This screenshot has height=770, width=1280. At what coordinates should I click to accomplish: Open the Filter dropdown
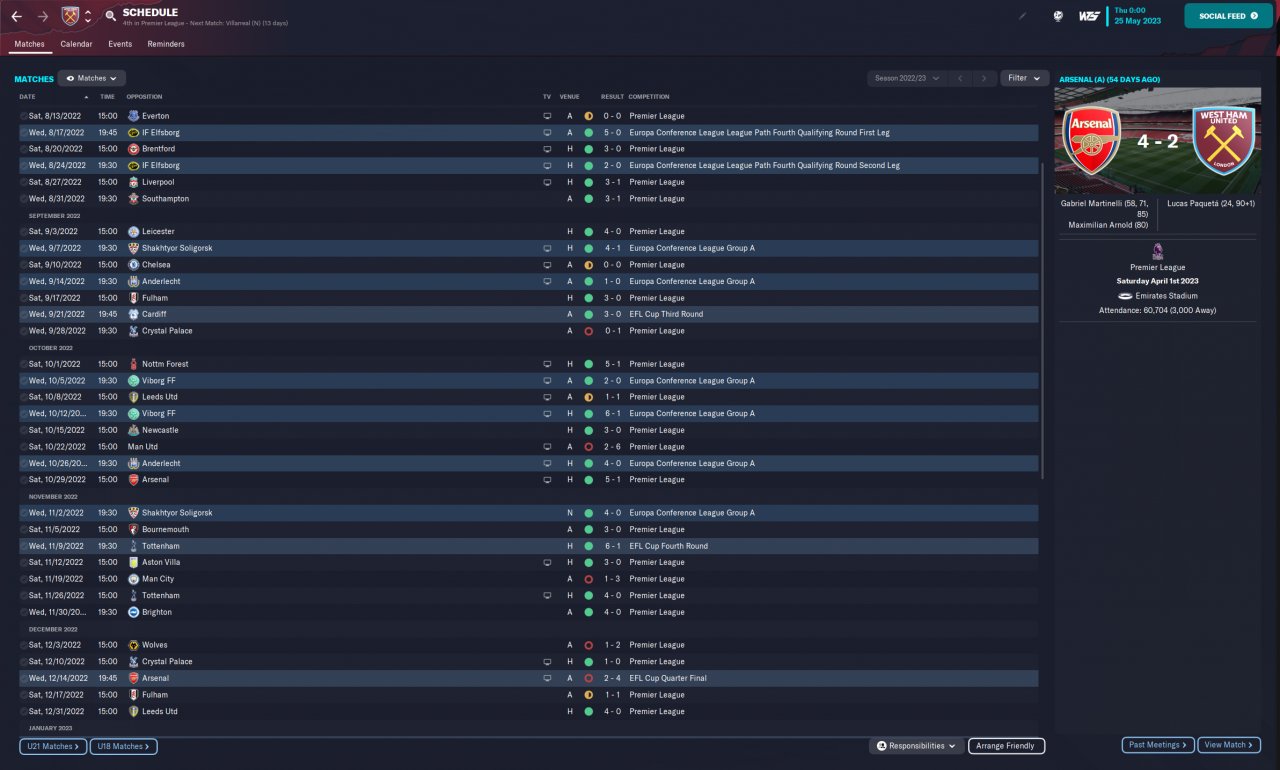pos(1024,78)
